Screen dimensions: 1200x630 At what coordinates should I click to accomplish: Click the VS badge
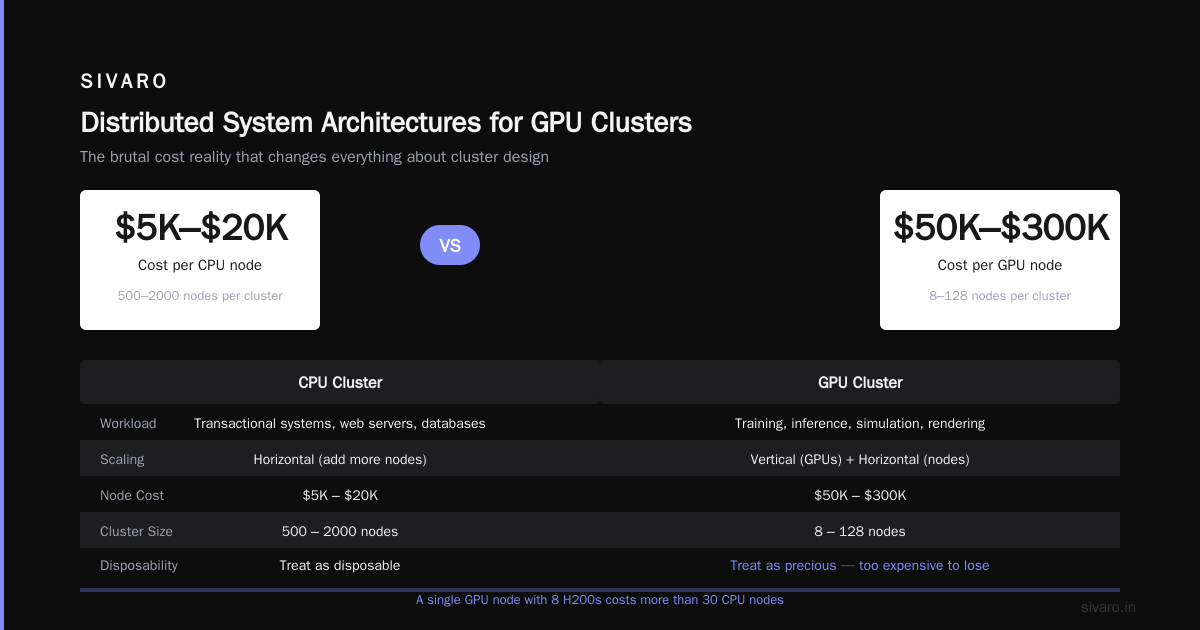(x=450, y=245)
